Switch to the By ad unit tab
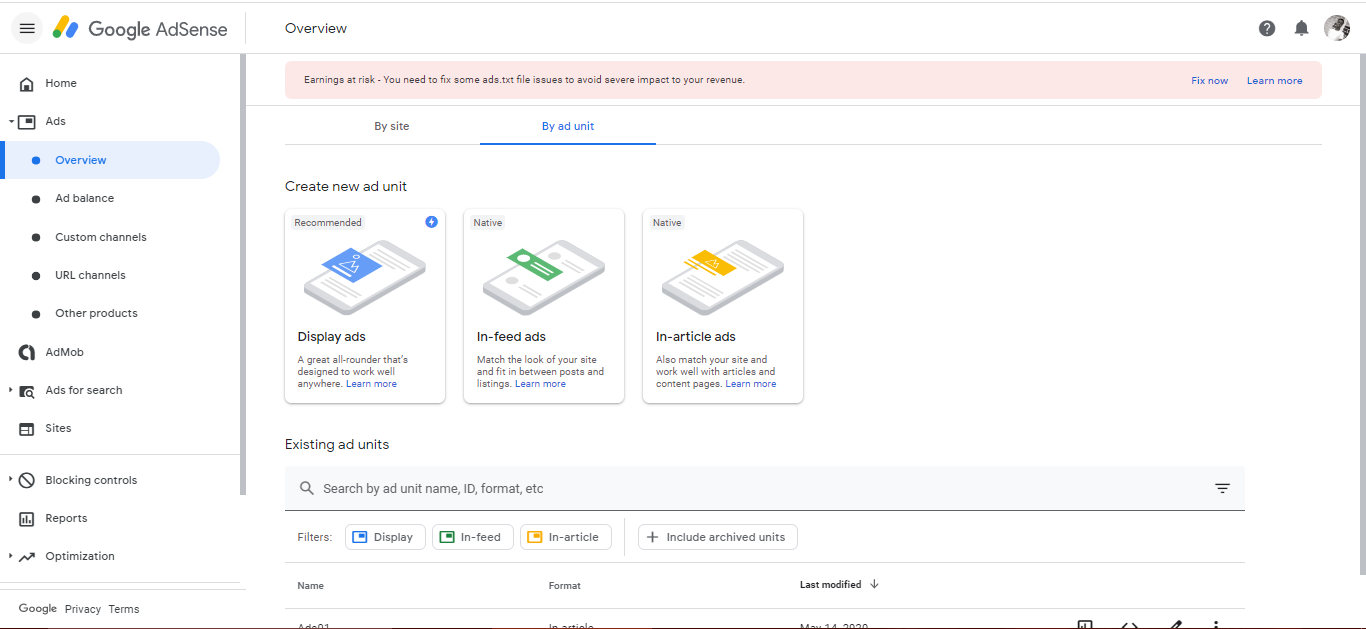This screenshot has height=629, width=1366. click(x=568, y=126)
